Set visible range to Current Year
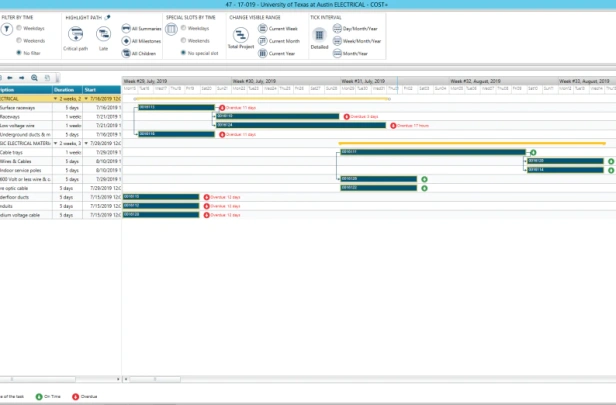This screenshot has width=616, height=405. 277,53
